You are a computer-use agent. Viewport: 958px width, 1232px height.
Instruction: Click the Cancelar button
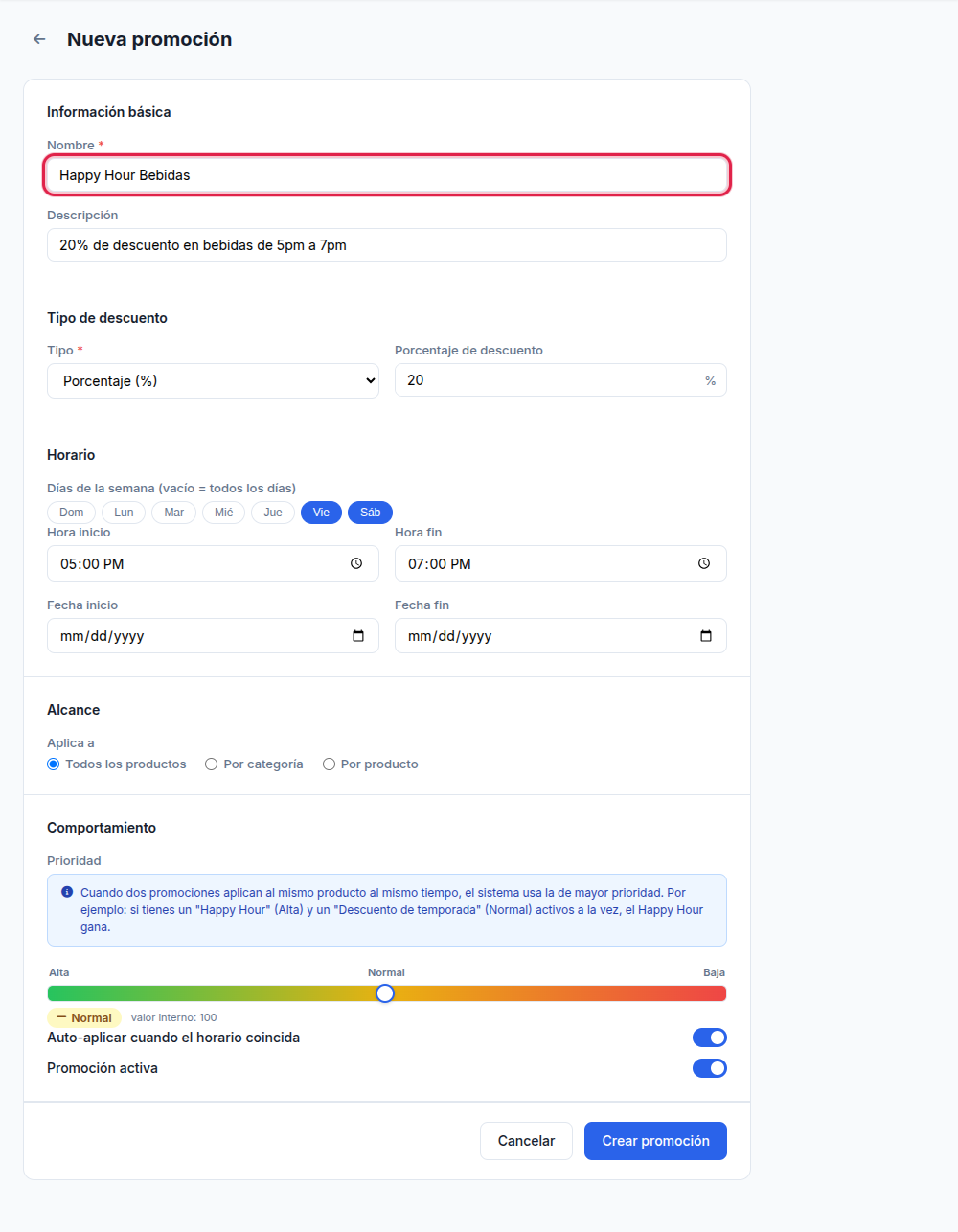(526, 1141)
